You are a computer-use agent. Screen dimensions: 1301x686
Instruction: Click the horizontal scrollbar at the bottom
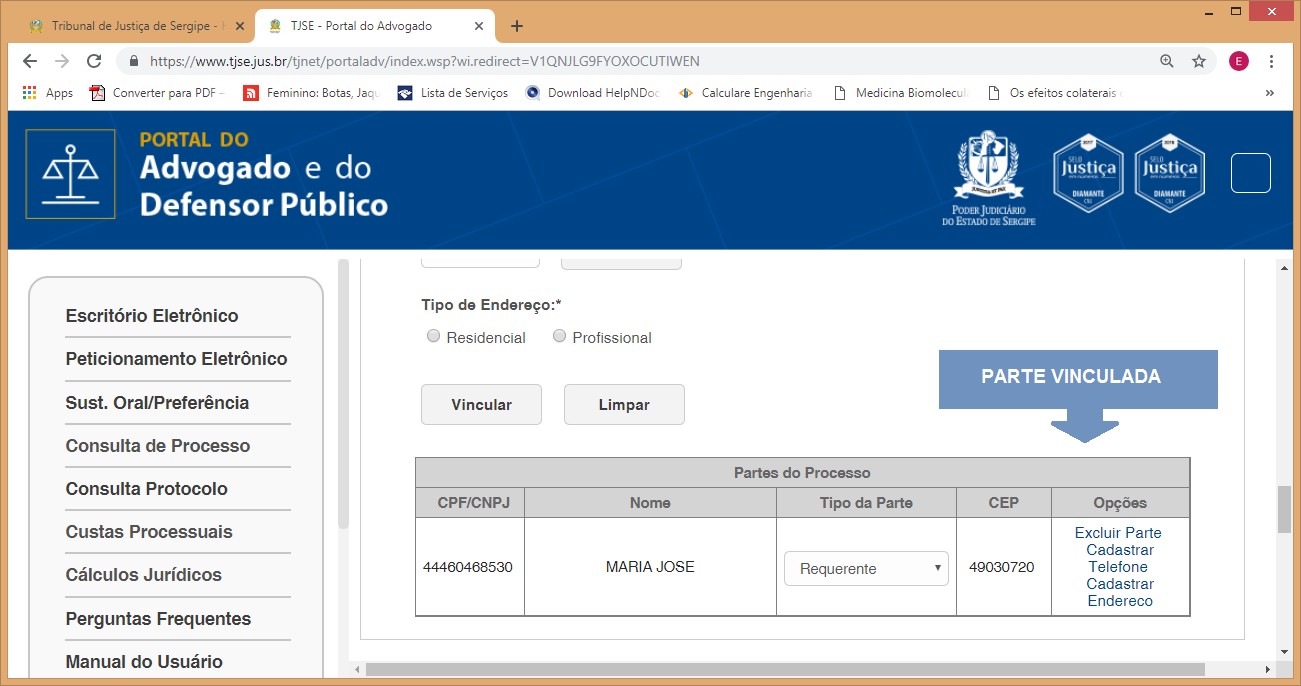[x=785, y=669]
